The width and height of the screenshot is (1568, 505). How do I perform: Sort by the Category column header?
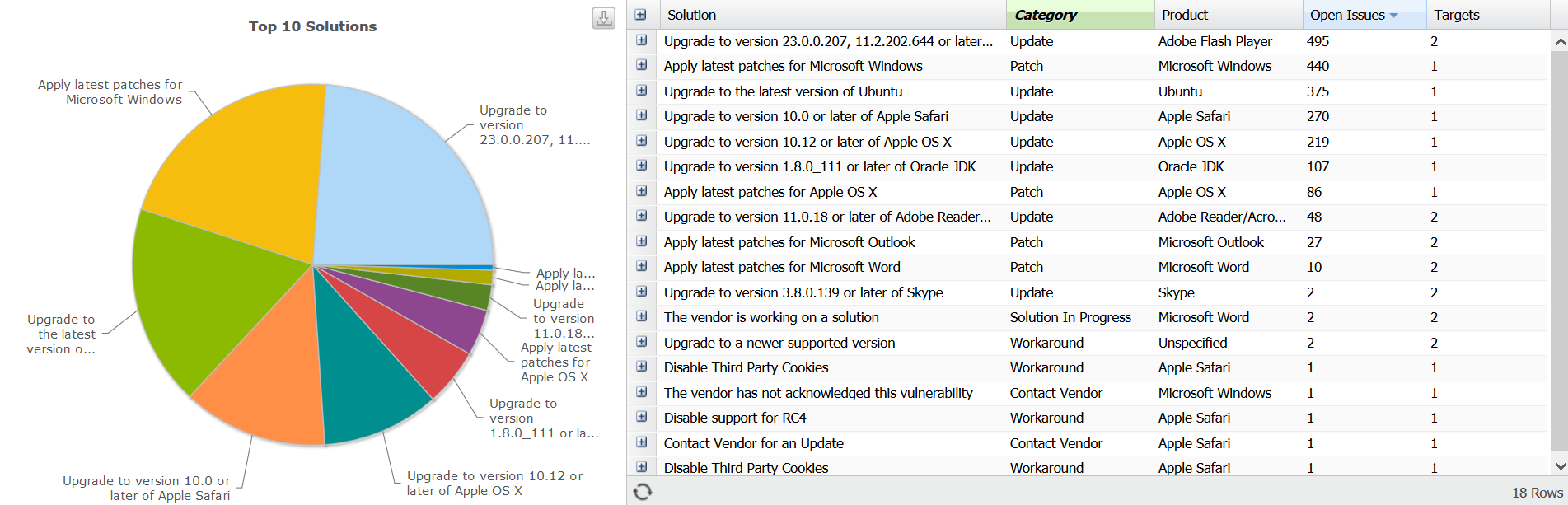[x=1046, y=15]
